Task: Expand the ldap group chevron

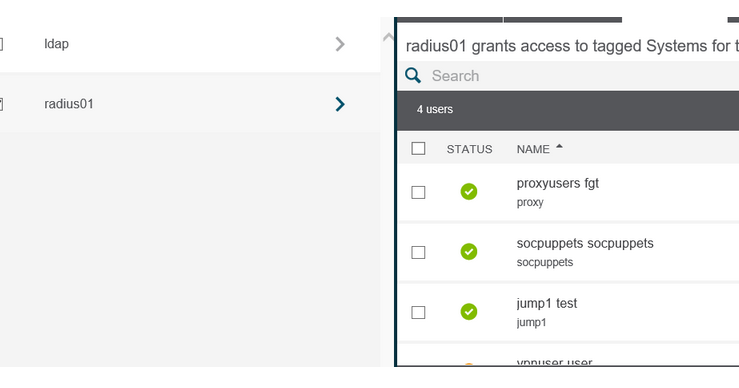Action: (x=340, y=44)
